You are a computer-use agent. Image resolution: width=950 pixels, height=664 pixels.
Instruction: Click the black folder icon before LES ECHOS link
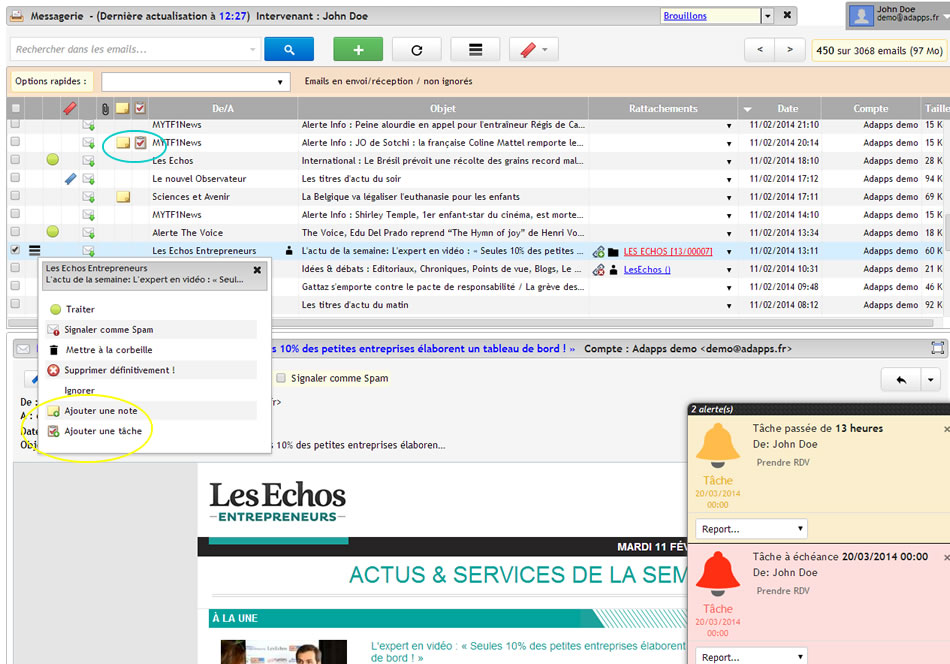(613, 252)
